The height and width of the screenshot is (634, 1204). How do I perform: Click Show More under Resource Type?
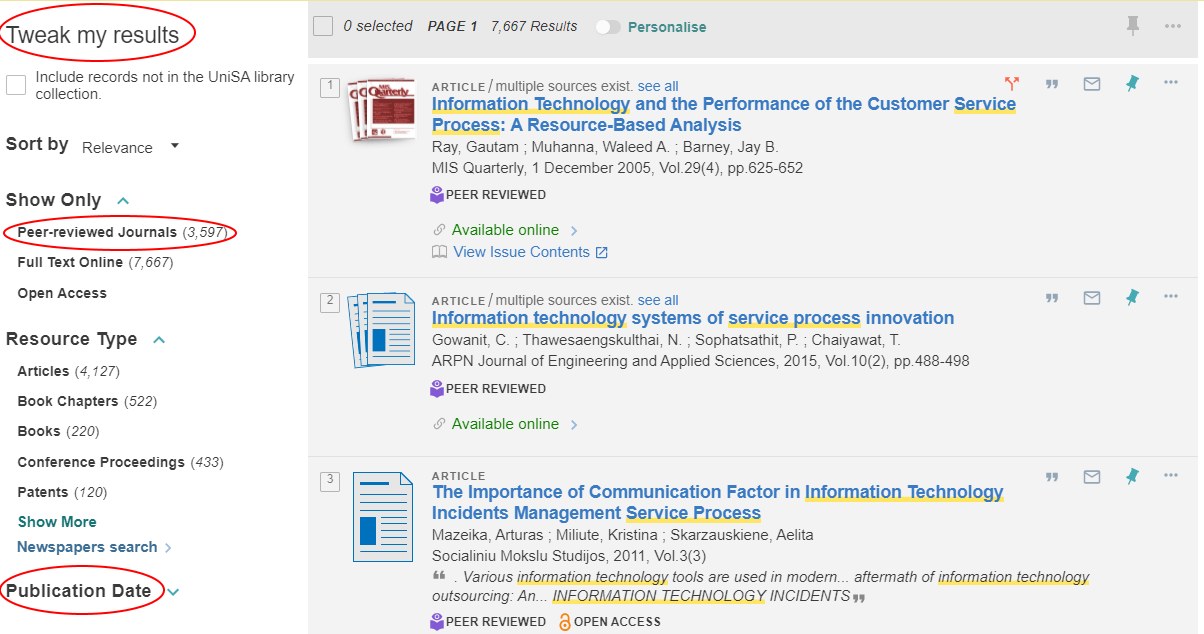click(x=57, y=522)
